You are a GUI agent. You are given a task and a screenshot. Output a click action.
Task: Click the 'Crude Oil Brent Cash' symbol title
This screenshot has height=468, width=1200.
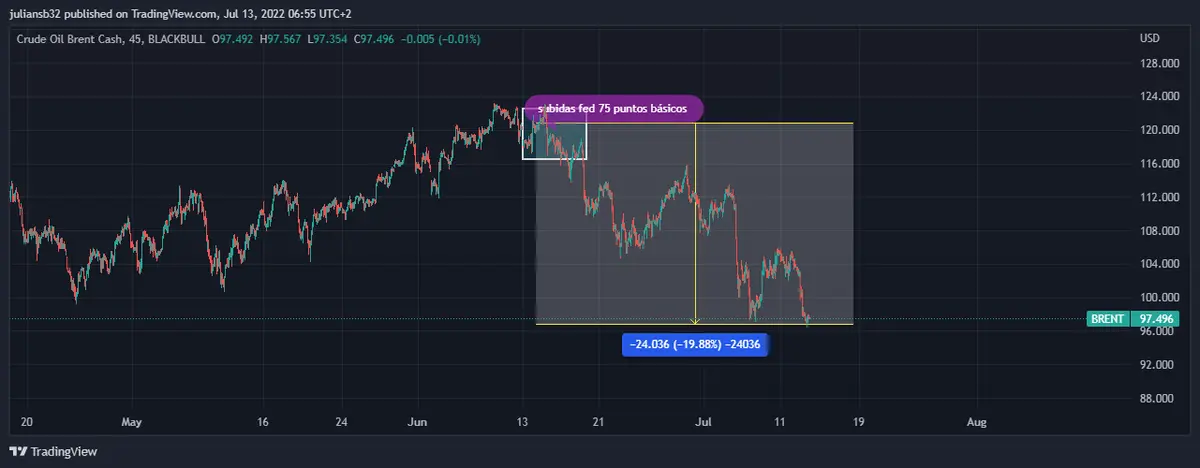pos(69,39)
